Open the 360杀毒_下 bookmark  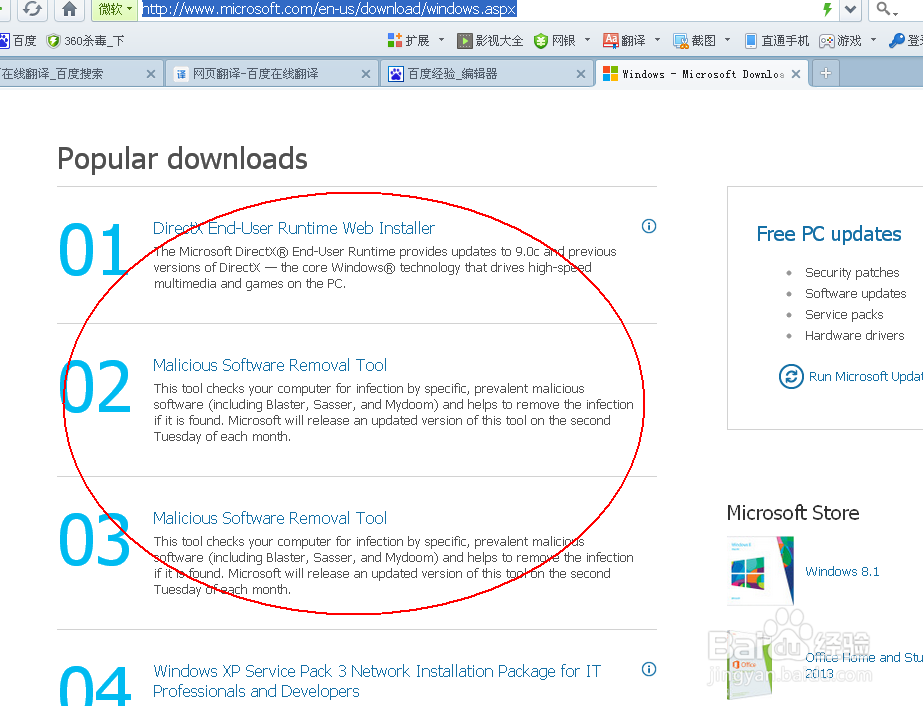coord(85,41)
